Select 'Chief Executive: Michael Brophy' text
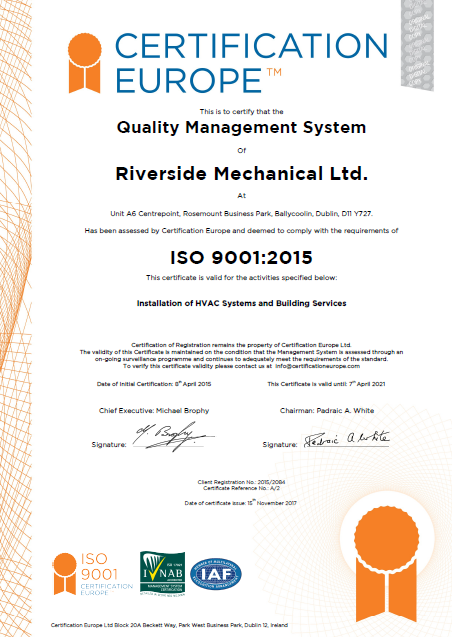The height and width of the screenshot is (637, 452). [154, 411]
